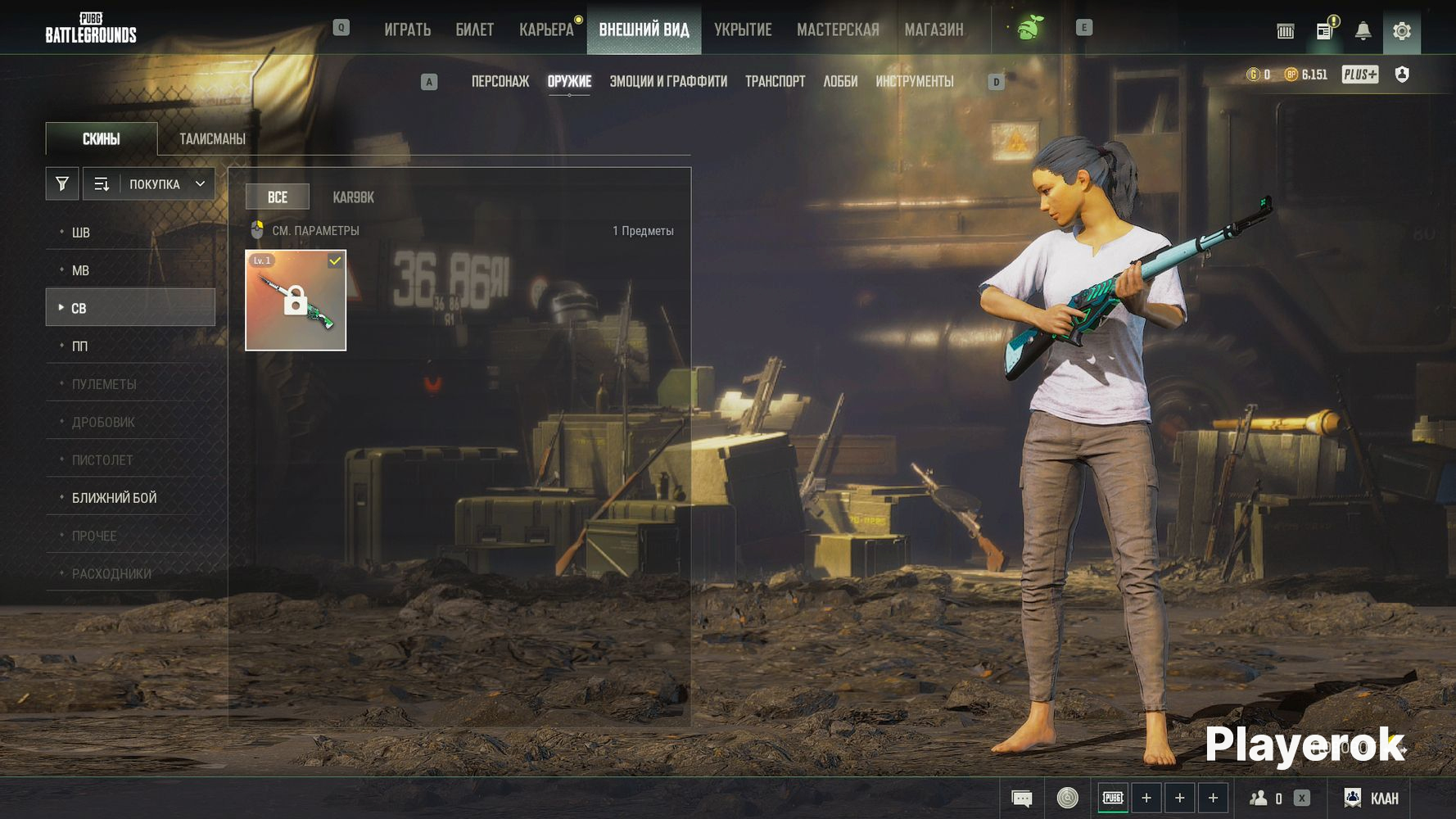Click the second empty squad slot plus
The width and height of the screenshot is (1456, 819).
pyautogui.click(x=1180, y=798)
